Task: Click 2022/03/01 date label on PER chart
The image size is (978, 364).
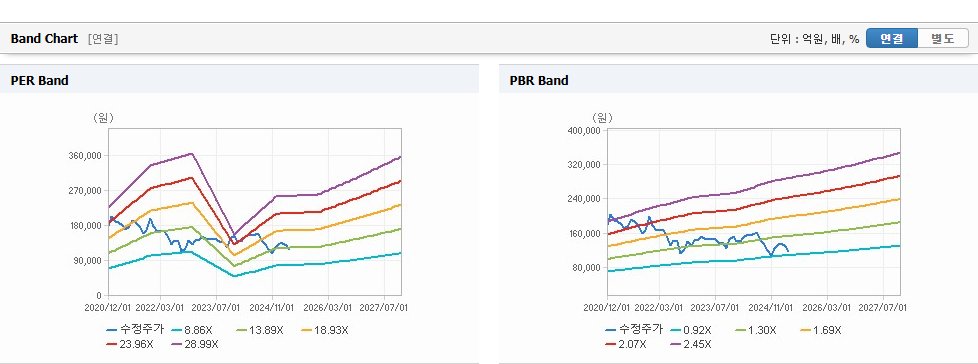Action: (x=160, y=307)
